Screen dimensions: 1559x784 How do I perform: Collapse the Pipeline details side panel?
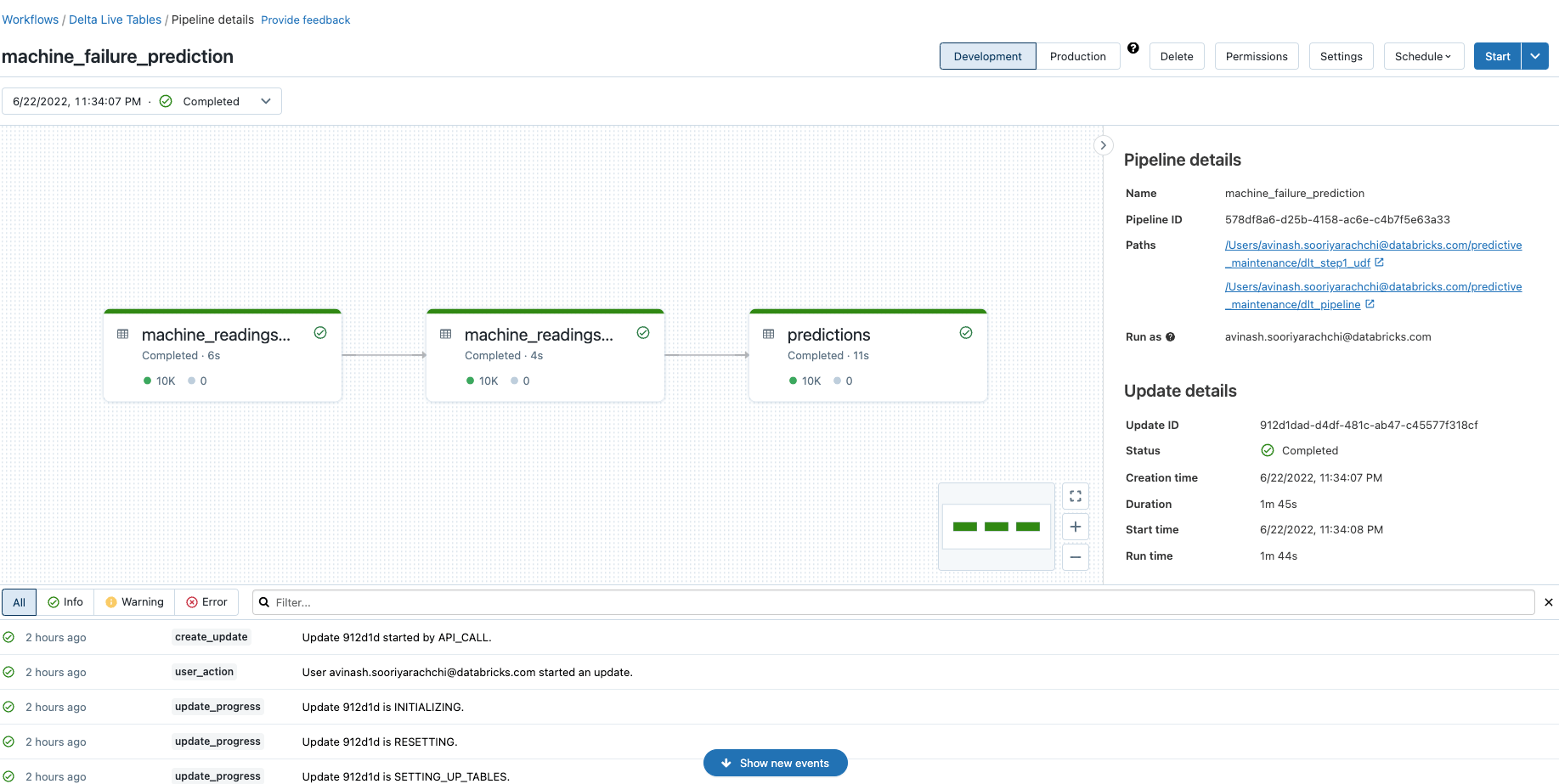[x=1103, y=145]
